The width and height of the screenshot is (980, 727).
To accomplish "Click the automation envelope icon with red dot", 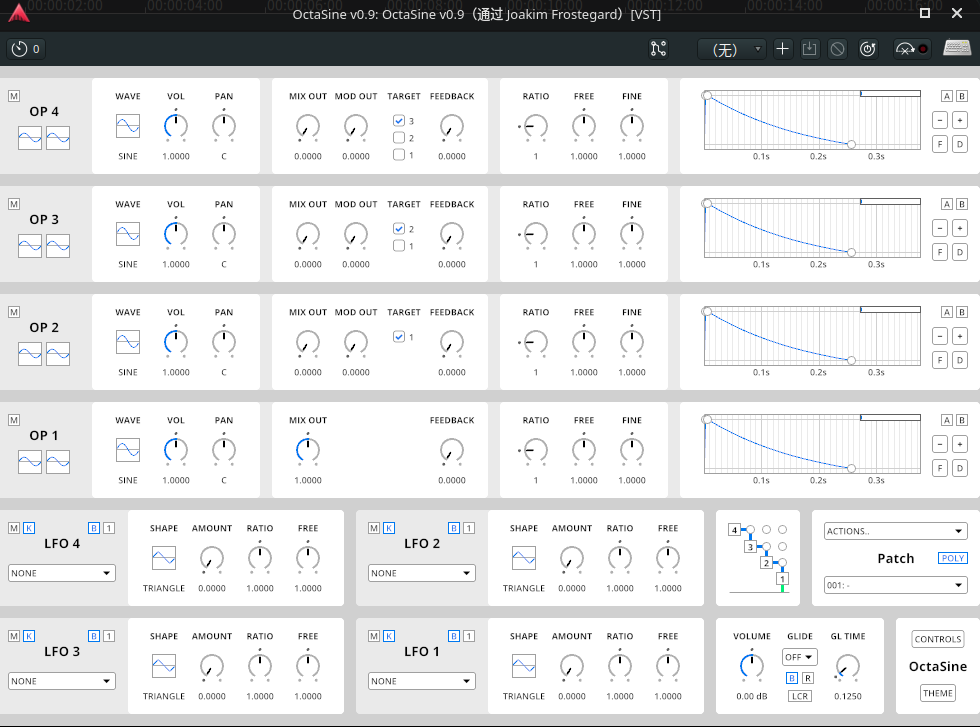I will tap(911, 49).
